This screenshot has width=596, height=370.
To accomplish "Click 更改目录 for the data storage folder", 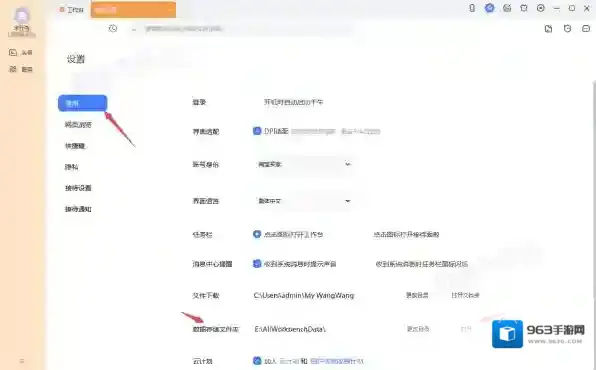I will coord(418,329).
